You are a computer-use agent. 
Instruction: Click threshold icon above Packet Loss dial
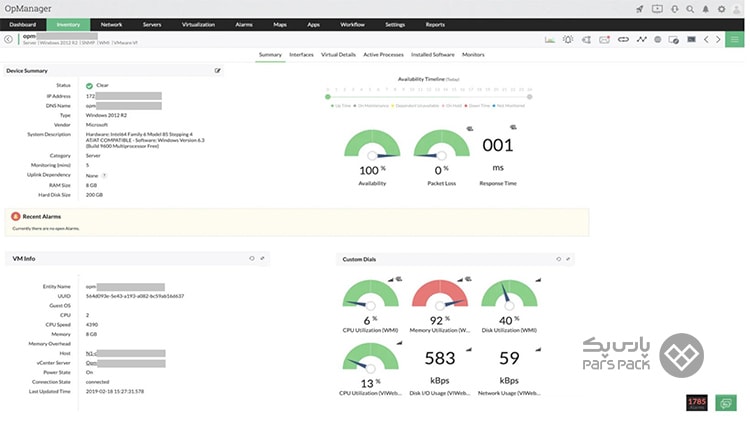(x=470, y=128)
